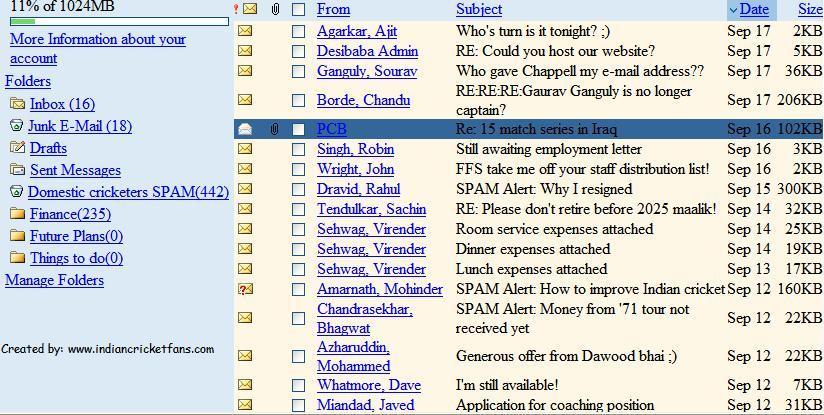The height and width of the screenshot is (415, 824).
Task: Sort the list by From column
Action: 333,9
